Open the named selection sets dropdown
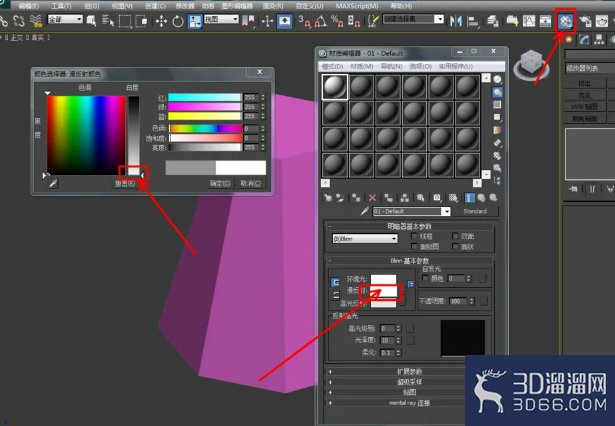The image size is (615, 426). [x=413, y=19]
